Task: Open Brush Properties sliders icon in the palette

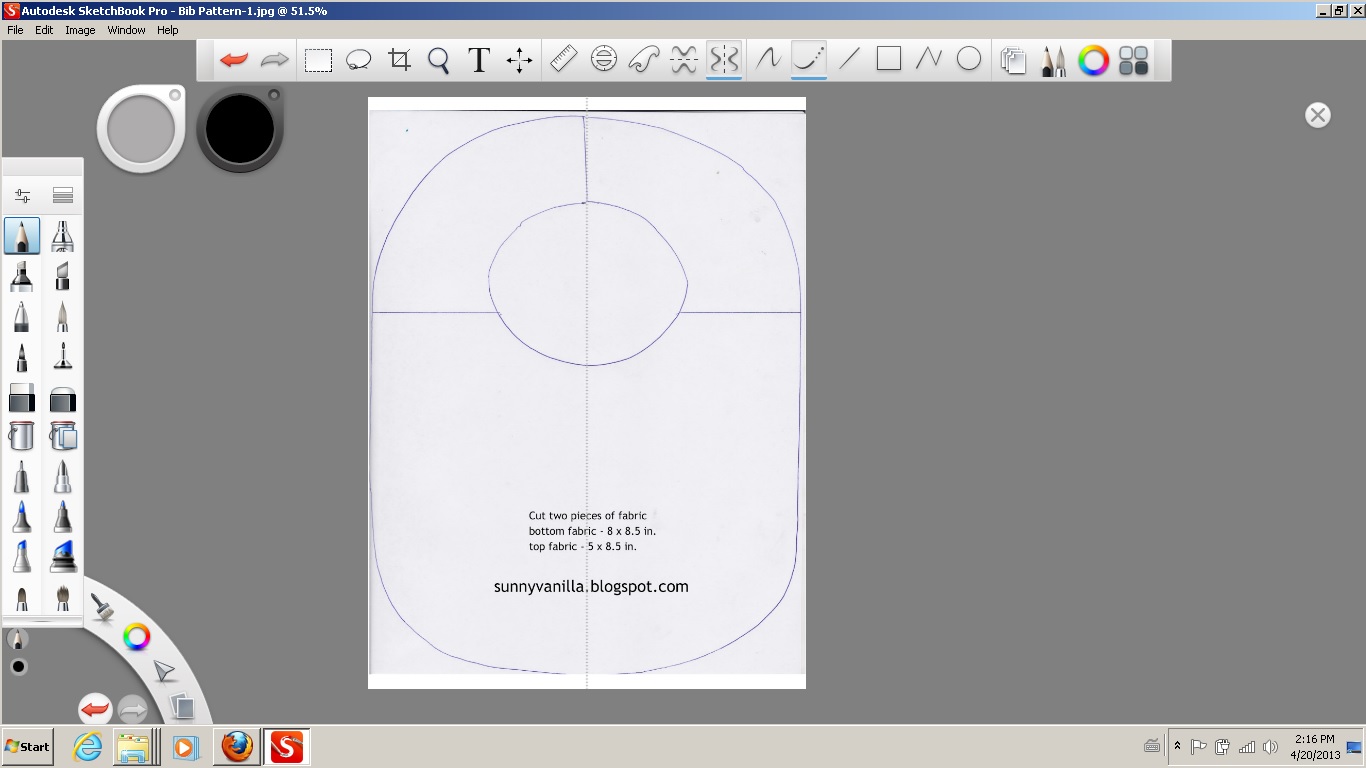Action: 22,196
